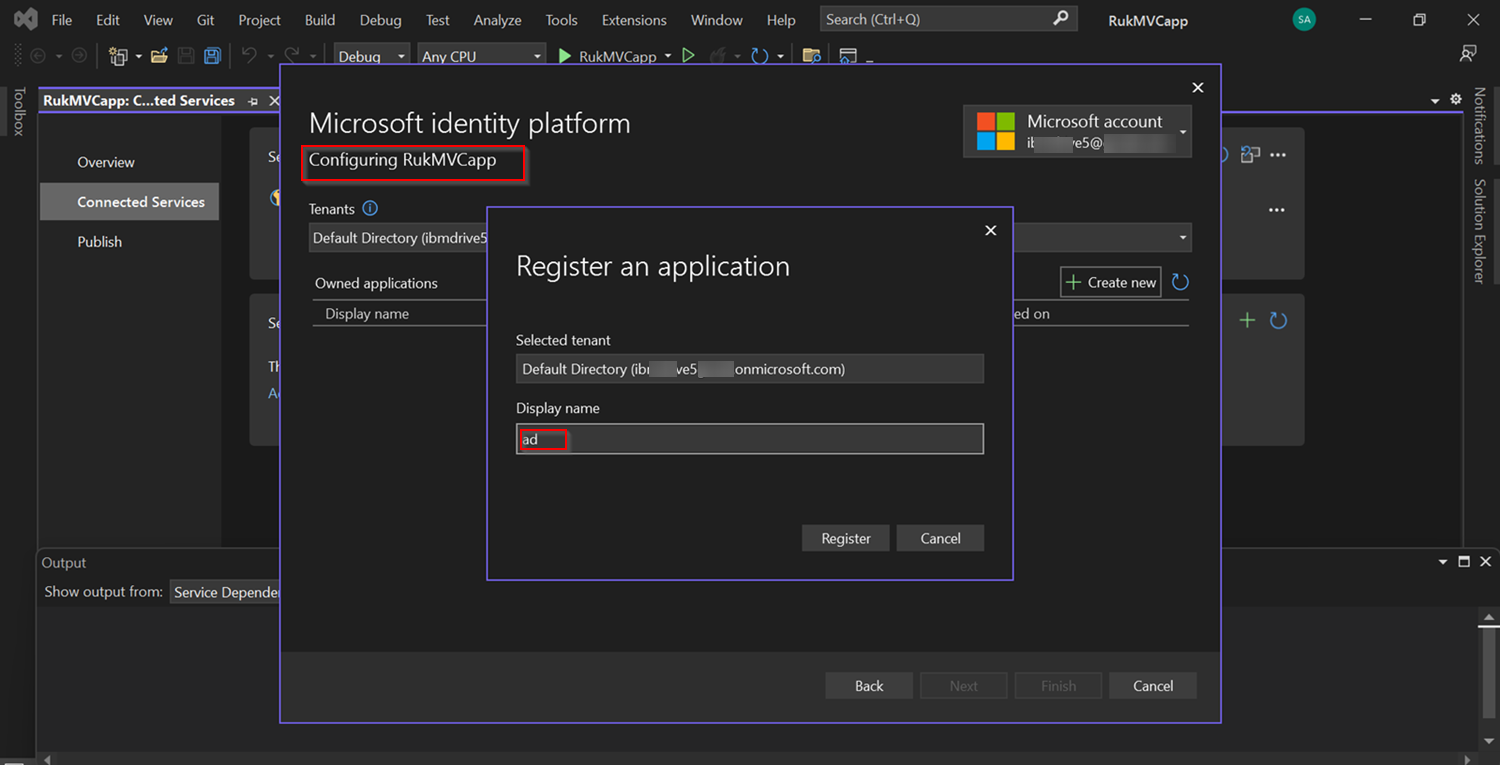This screenshot has width=1500, height=765.
Task: Pin the RukMVCapp Connected Services tab
Action: pyautogui.click(x=253, y=101)
